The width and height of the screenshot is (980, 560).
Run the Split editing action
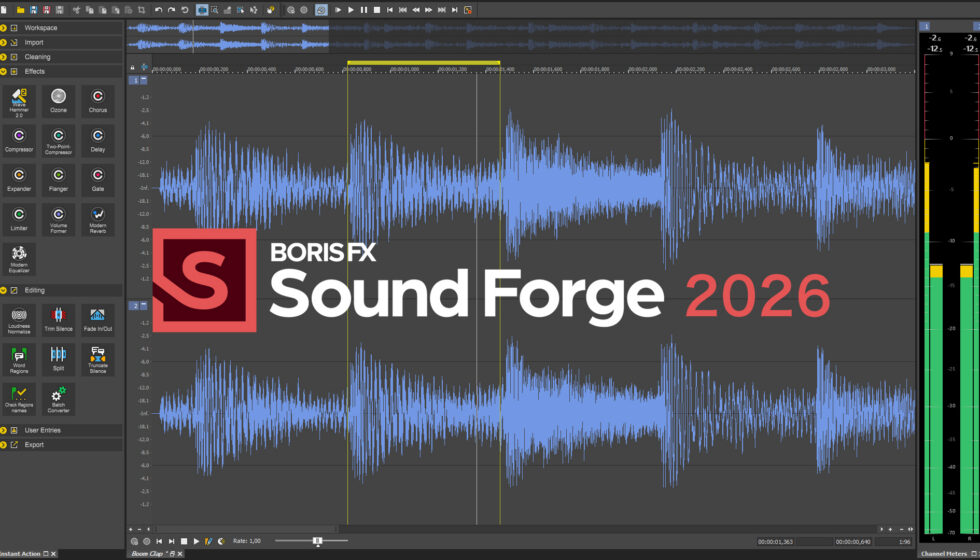pyautogui.click(x=58, y=360)
